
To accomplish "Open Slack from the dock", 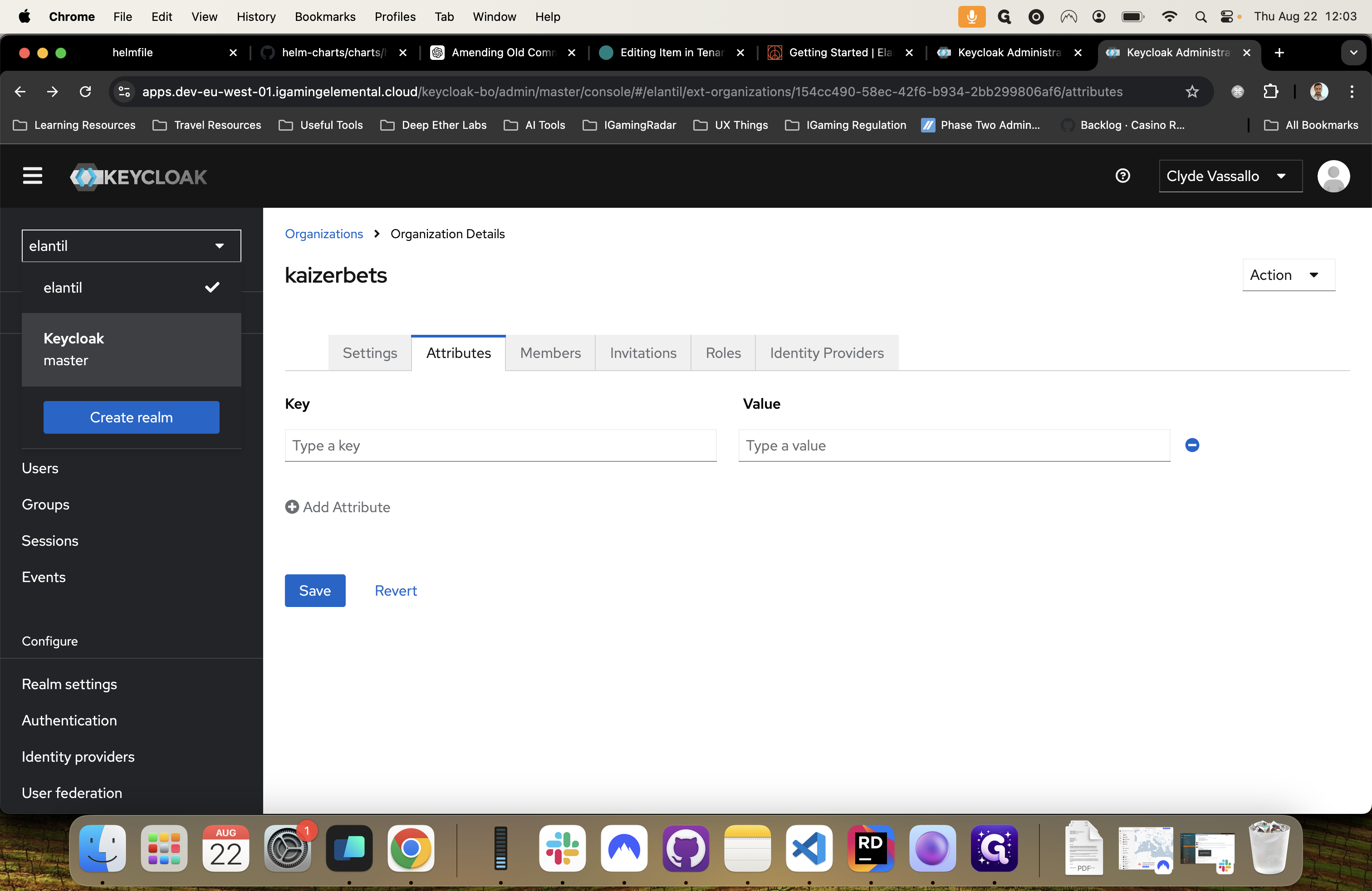I will (x=563, y=848).
